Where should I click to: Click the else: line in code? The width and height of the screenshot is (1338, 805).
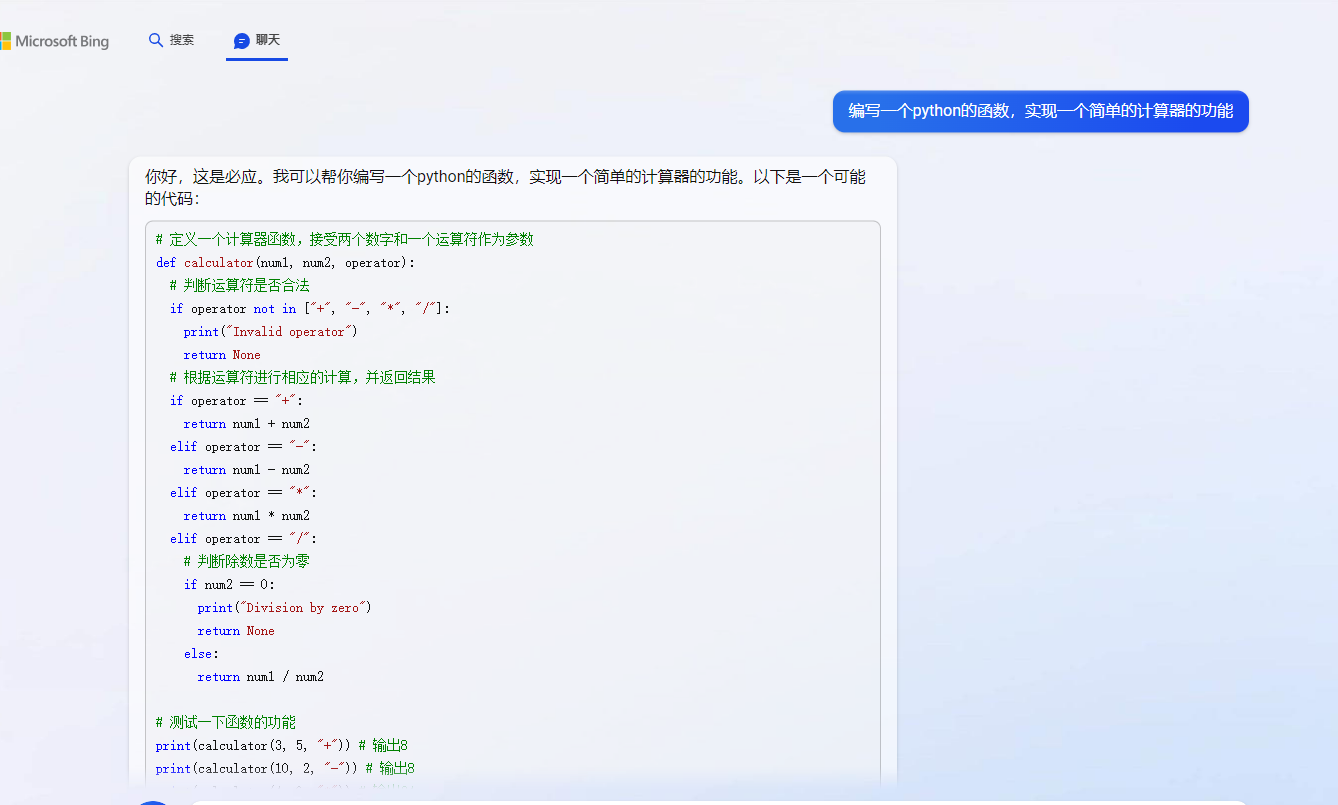click(x=199, y=654)
